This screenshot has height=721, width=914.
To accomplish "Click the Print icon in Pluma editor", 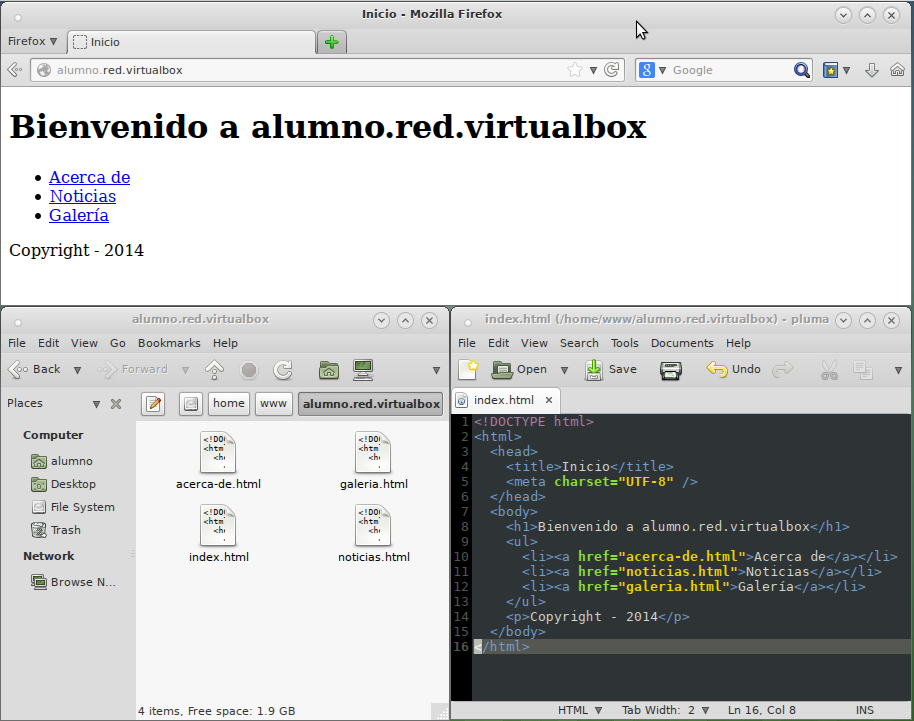I will pyautogui.click(x=671, y=370).
